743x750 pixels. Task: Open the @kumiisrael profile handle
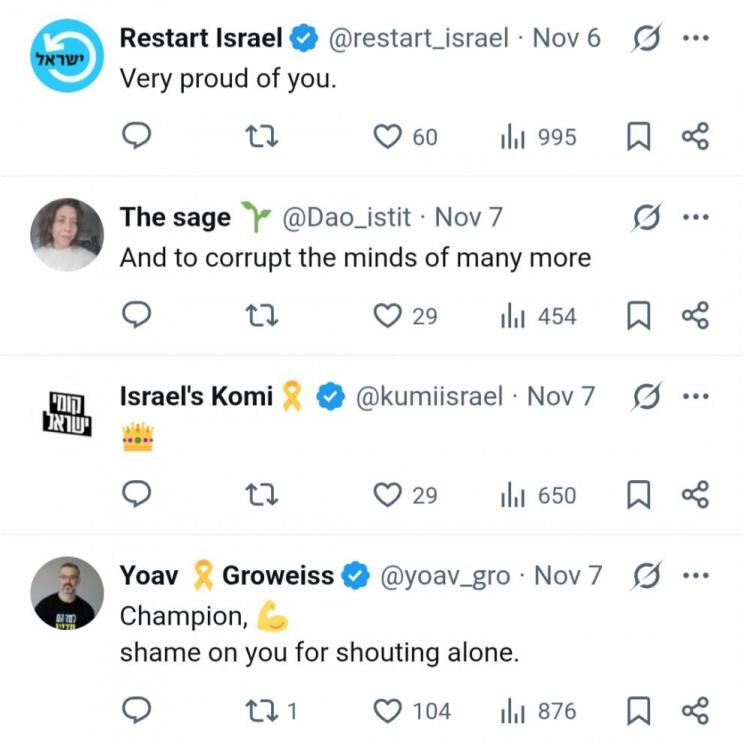(430, 396)
